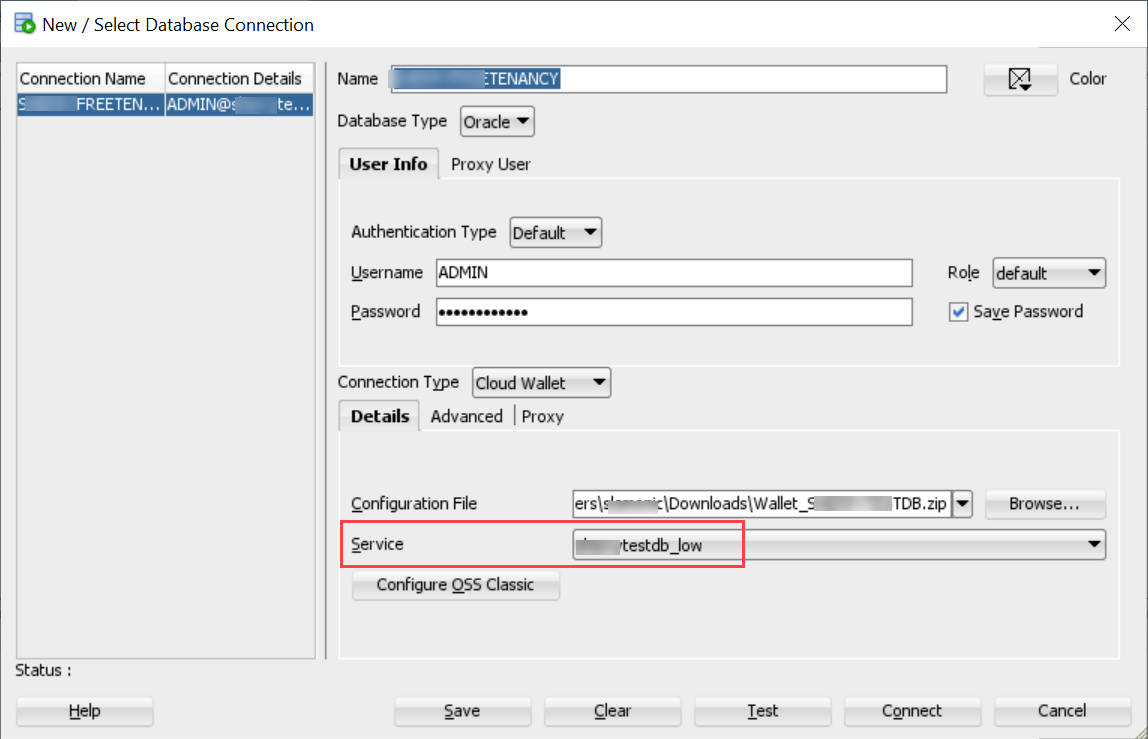This screenshot has height=739, width=1148.
Task: Click the SQL Developer connection icon in title bar
Action: tap(25, 23)
